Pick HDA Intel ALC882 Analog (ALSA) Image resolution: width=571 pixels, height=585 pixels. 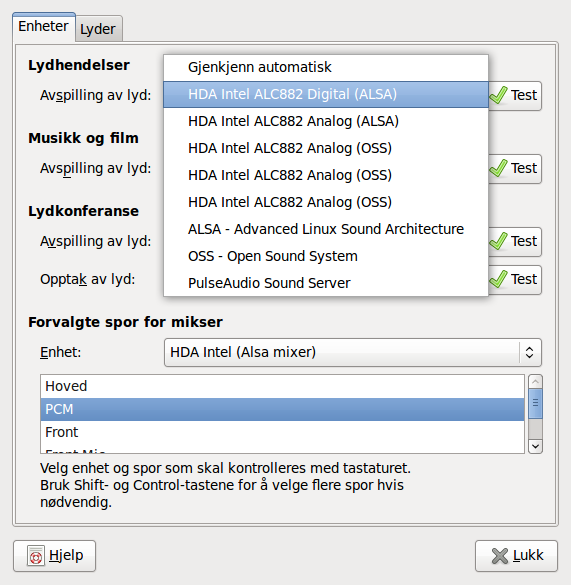tap(326, 121)
